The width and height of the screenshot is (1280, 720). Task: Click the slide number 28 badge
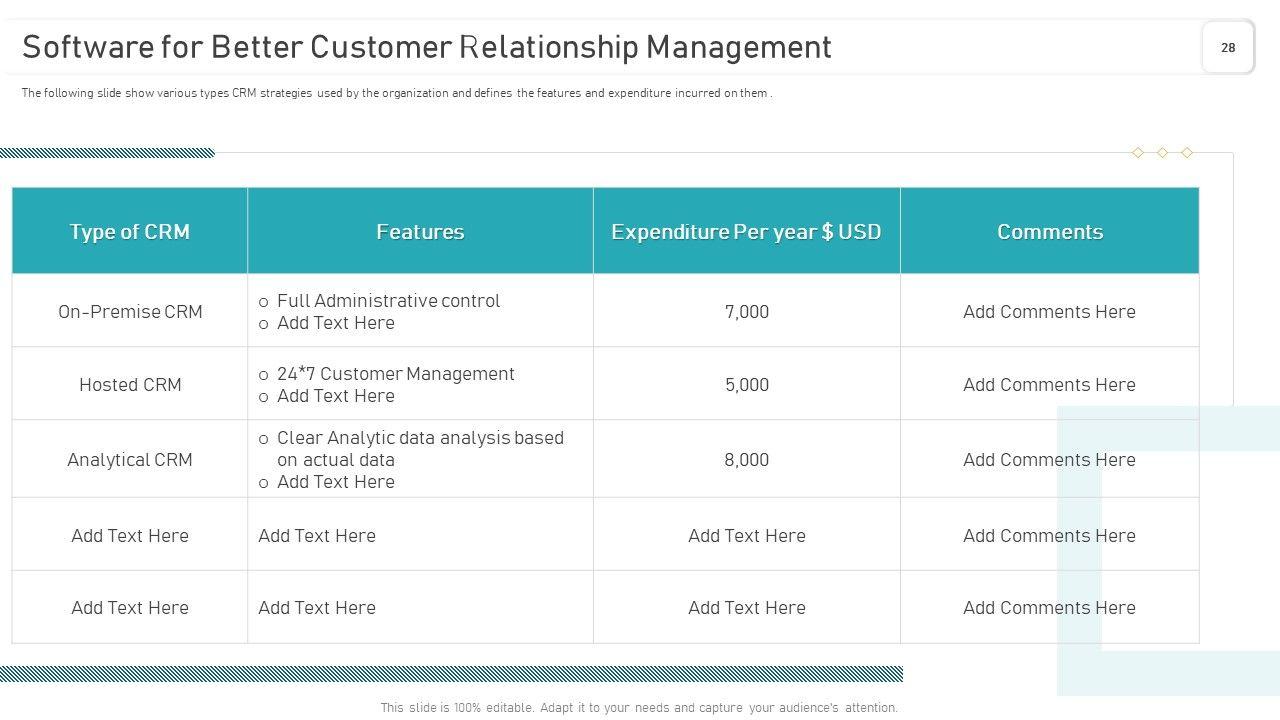click(1228, 47)
